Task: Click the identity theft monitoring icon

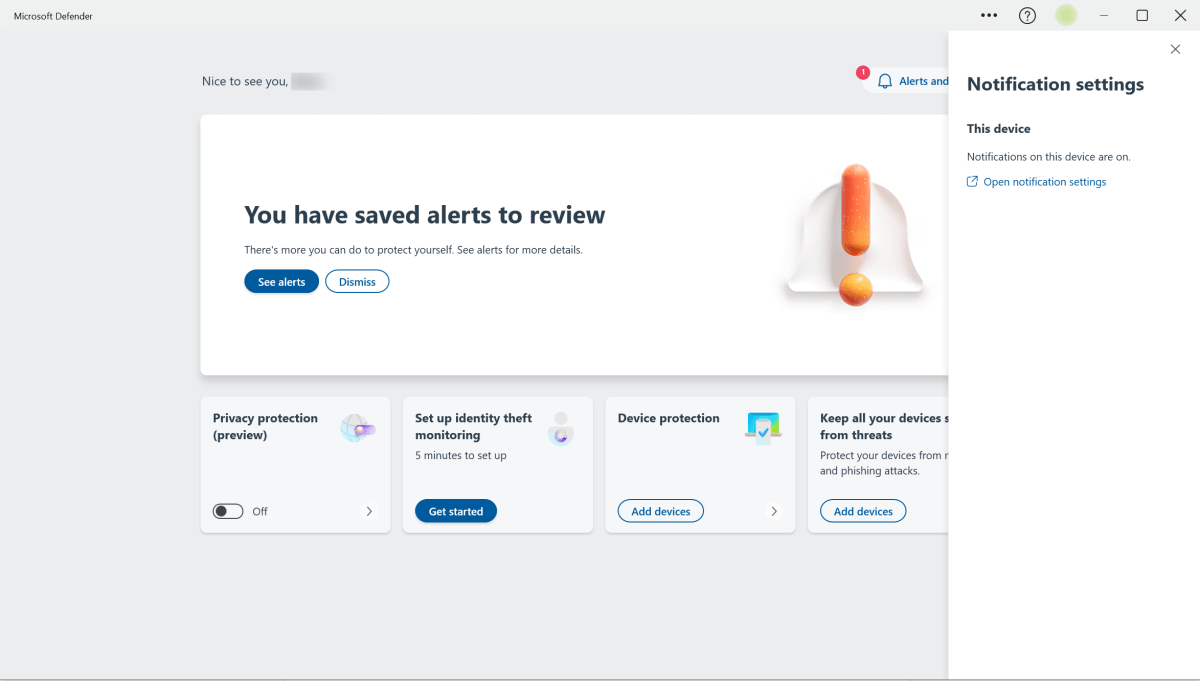Action: [x=561, y=429]
